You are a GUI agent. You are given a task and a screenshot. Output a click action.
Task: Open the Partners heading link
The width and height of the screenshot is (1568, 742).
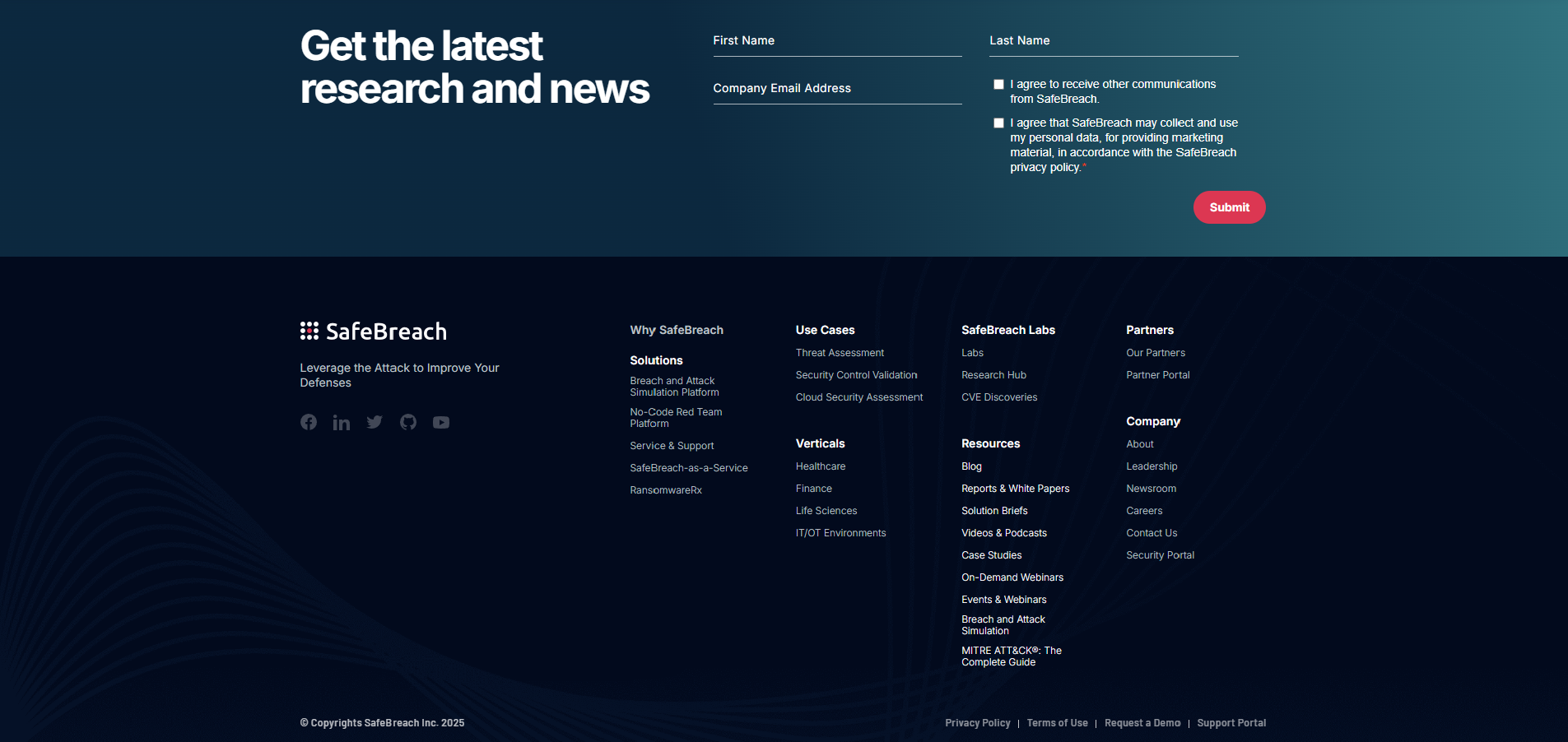pos(1150,330)
